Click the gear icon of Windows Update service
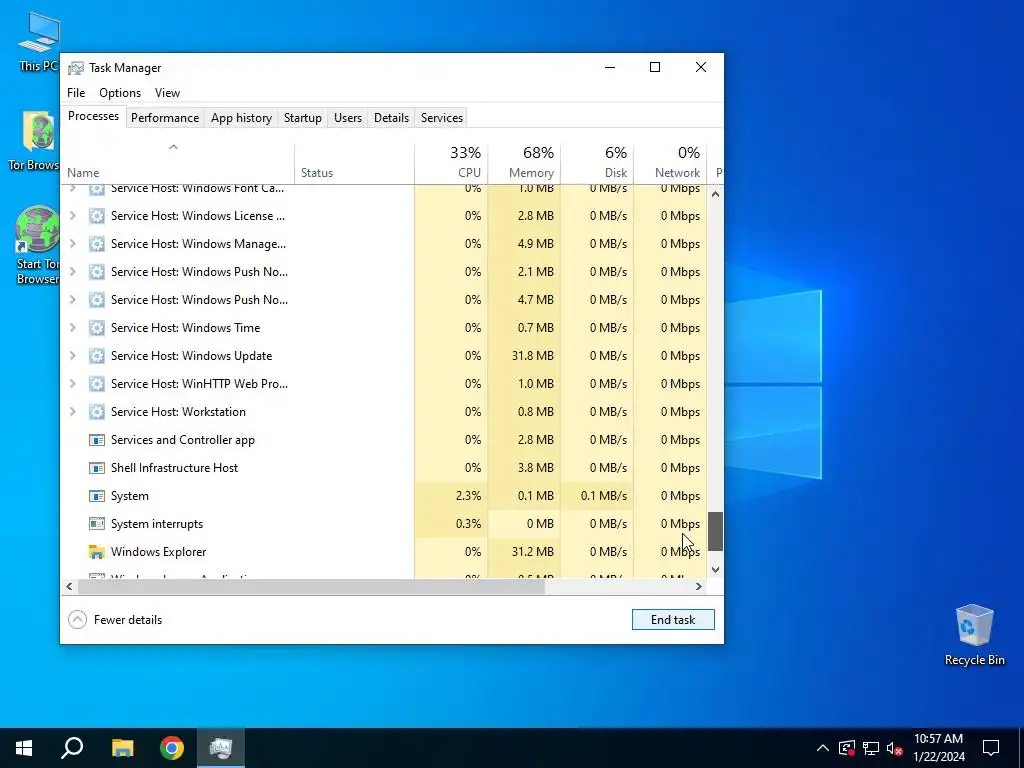 [97, 356]
